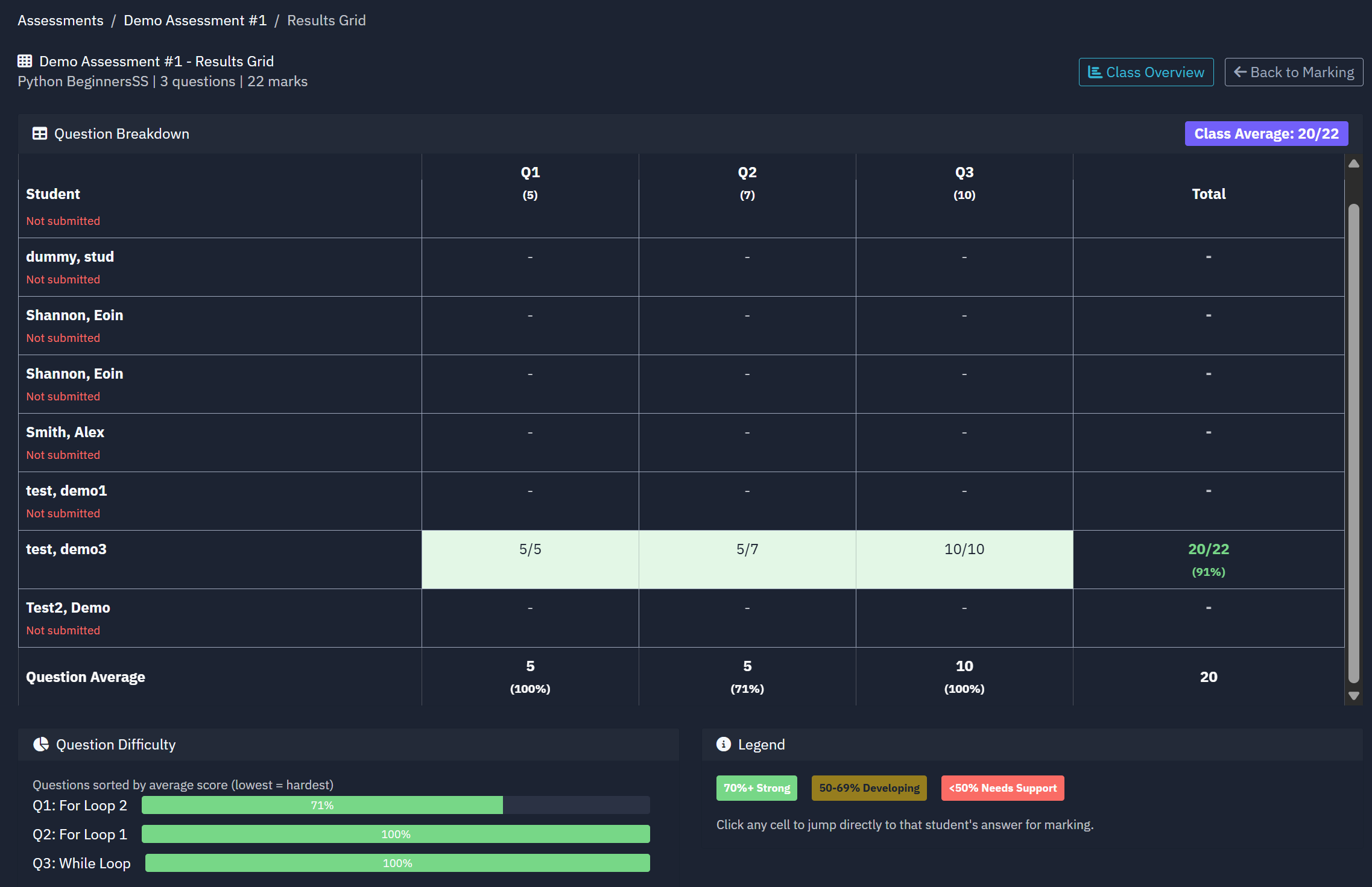
Task: Click the chart icon in Class Overview
Action: [1095, 72]
